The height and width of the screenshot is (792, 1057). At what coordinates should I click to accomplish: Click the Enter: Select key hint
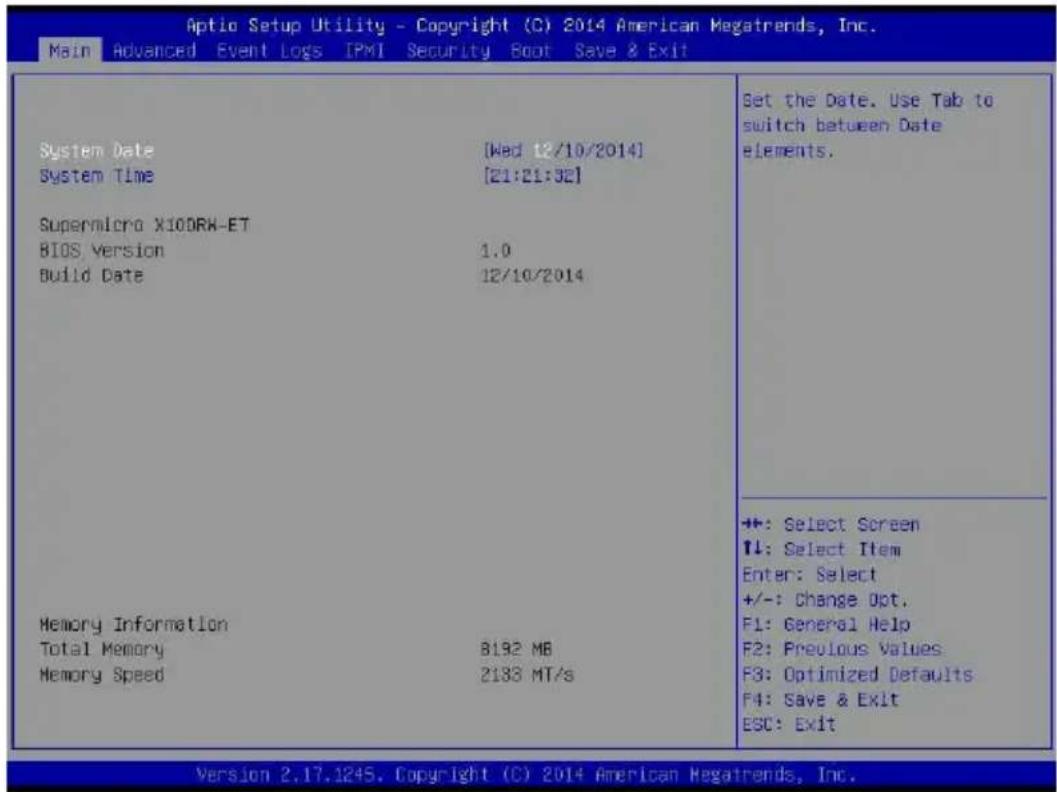pyautogui.click(x=809, y=575)
